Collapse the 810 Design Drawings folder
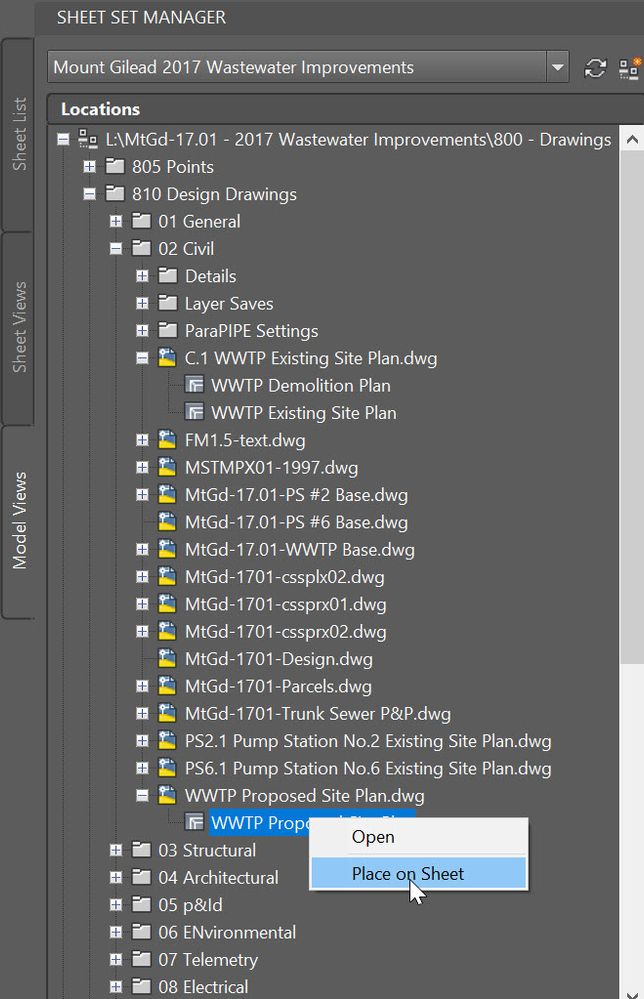Image resolution: width=644 pixels, height=999 pixels. pos(89,194)
